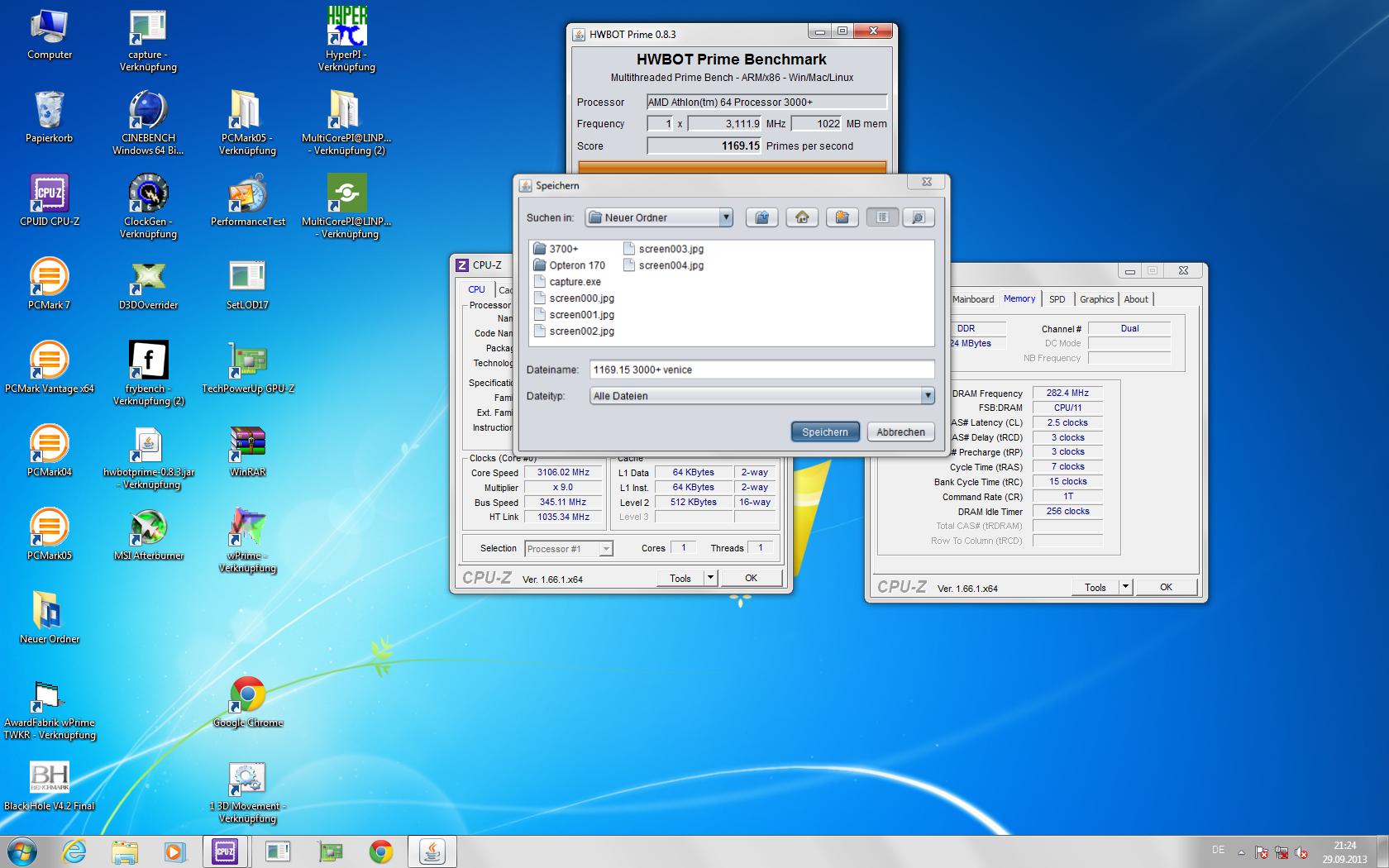Viewport: 1389px width, 868px height.
Task: Click the HWBOT Prime orange progress bar
Action: coord(732,166)
